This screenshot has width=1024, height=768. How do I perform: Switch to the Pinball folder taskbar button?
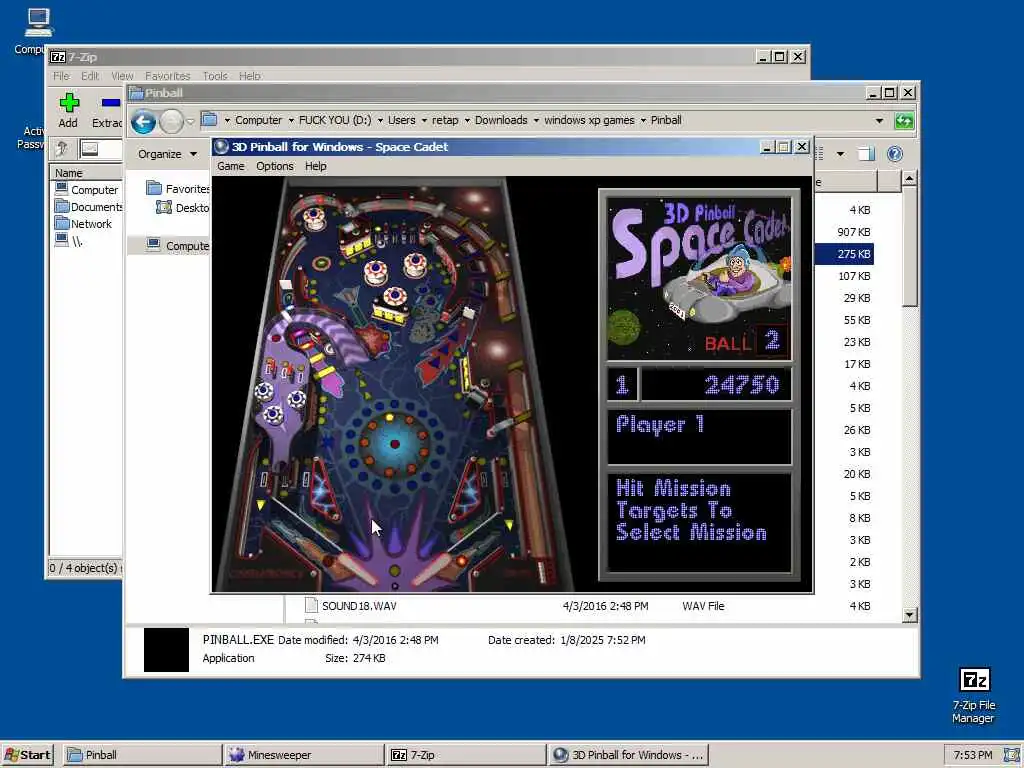point(142,755)
